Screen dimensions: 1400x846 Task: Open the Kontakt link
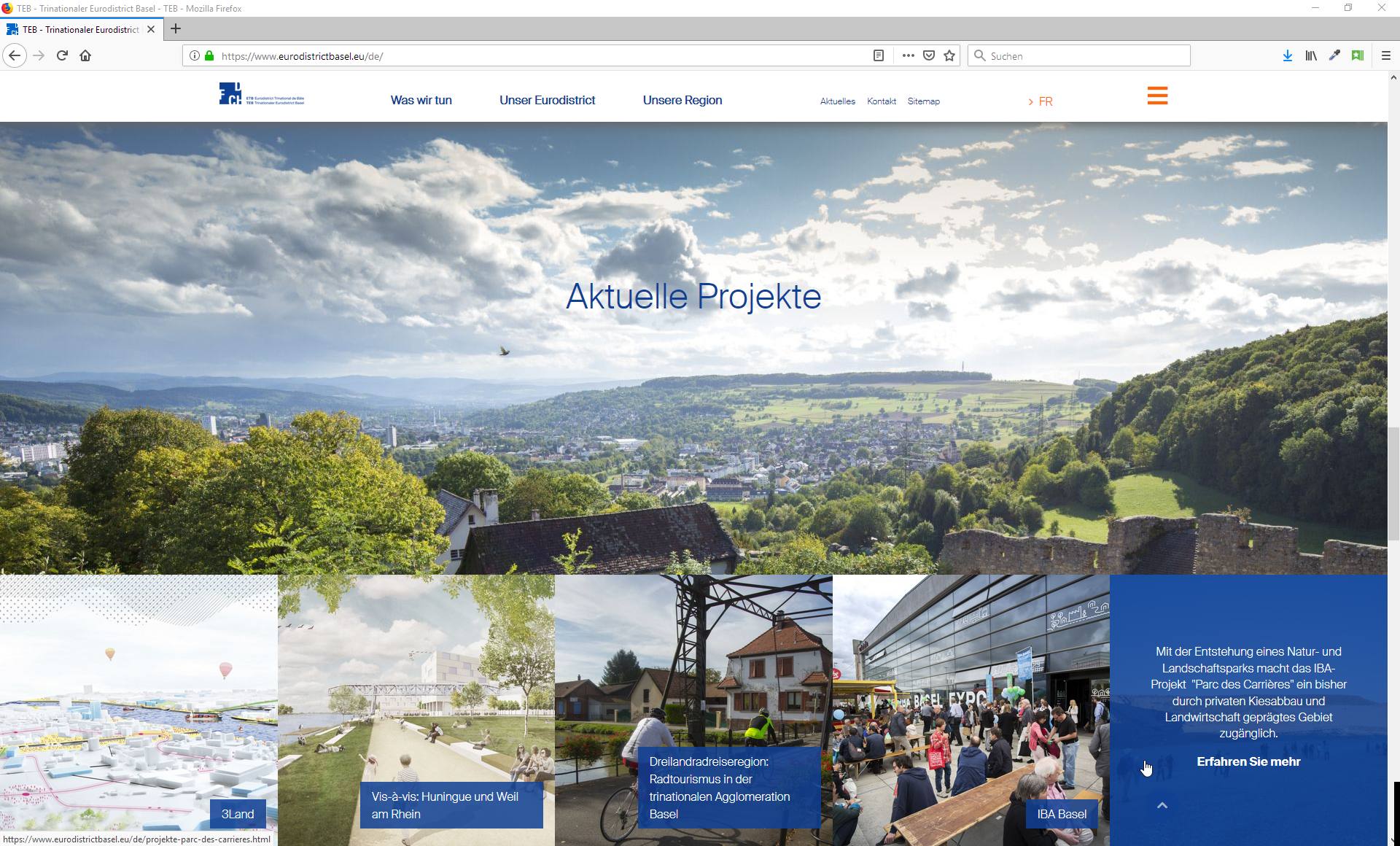pos(881,101)
